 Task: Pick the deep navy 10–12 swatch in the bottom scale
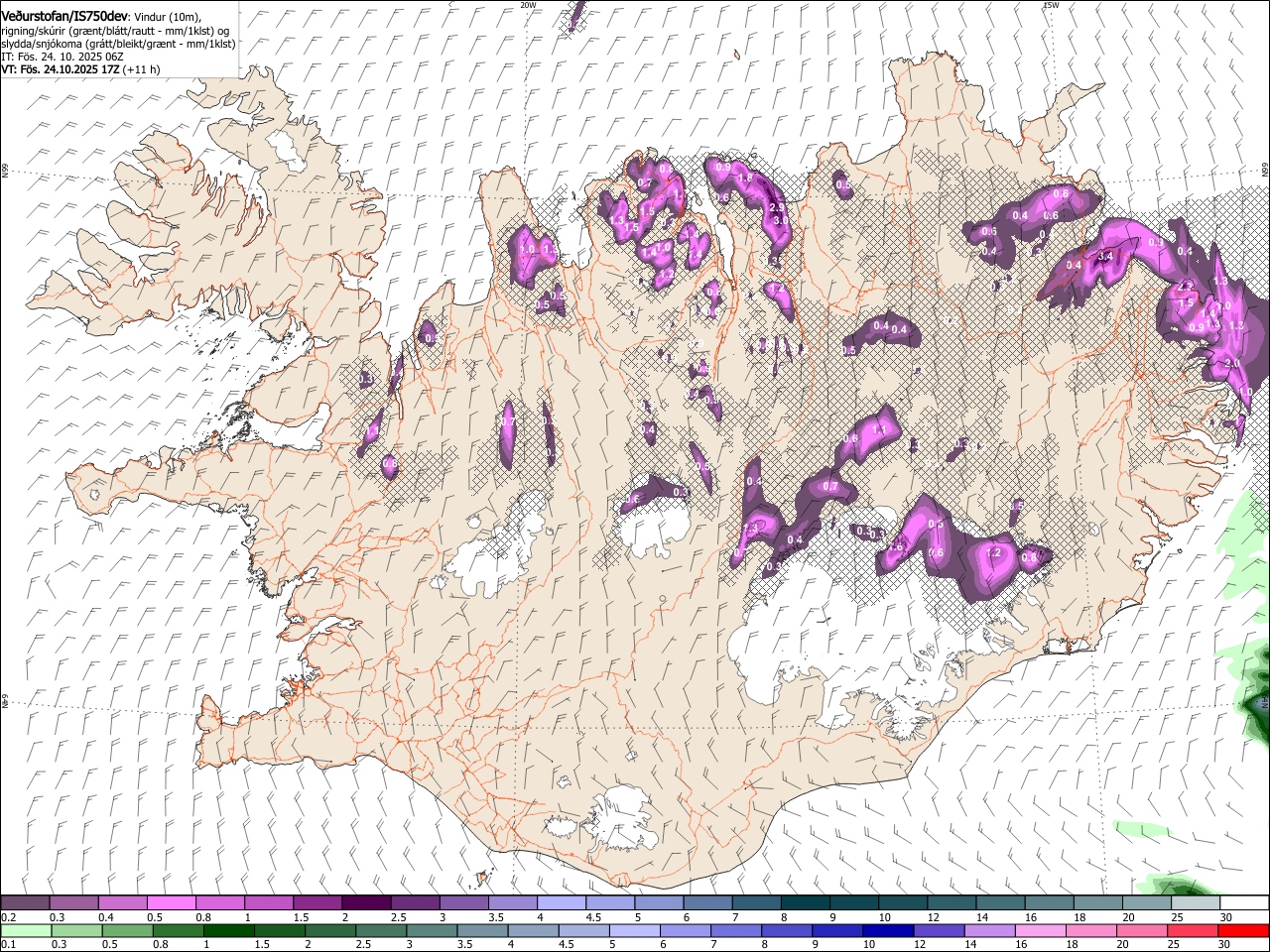point(888,930)
